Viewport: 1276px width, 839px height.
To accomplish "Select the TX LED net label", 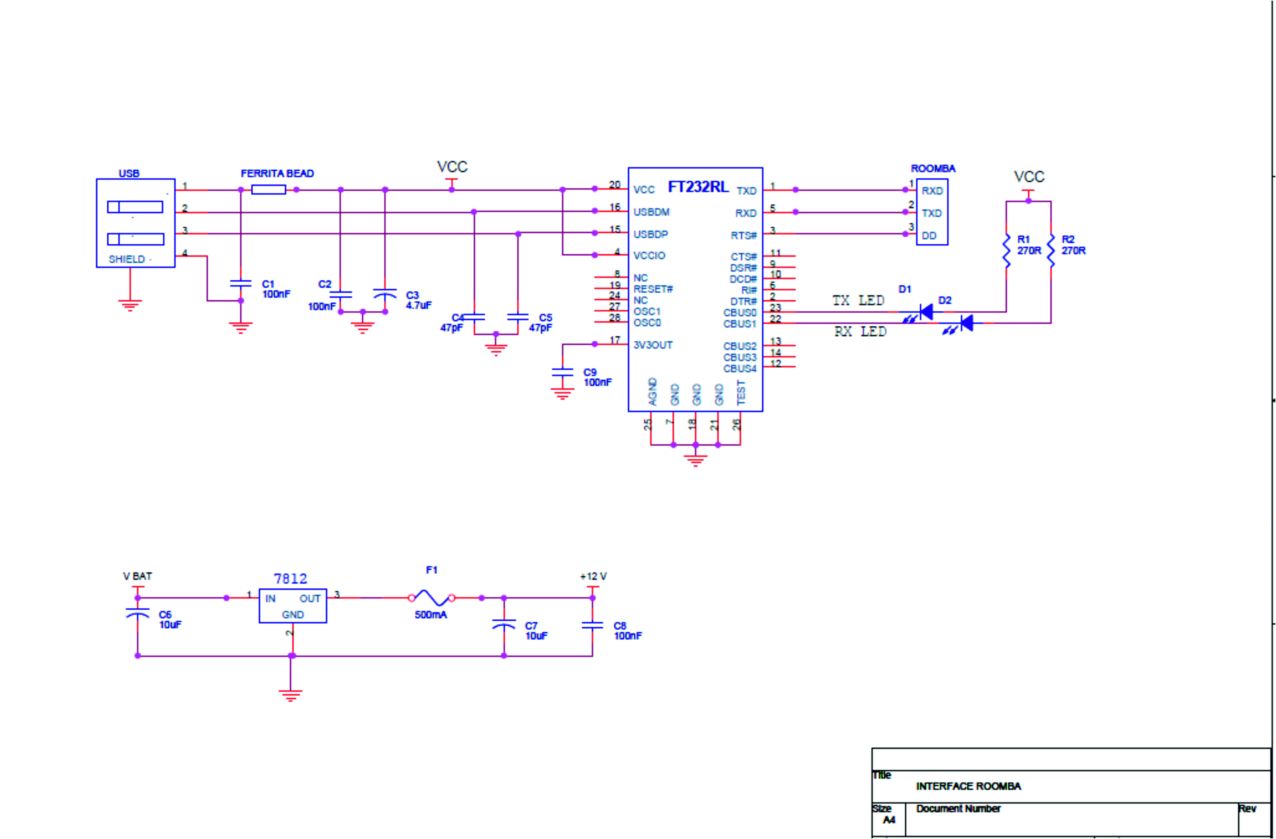I will click(859, 300).
